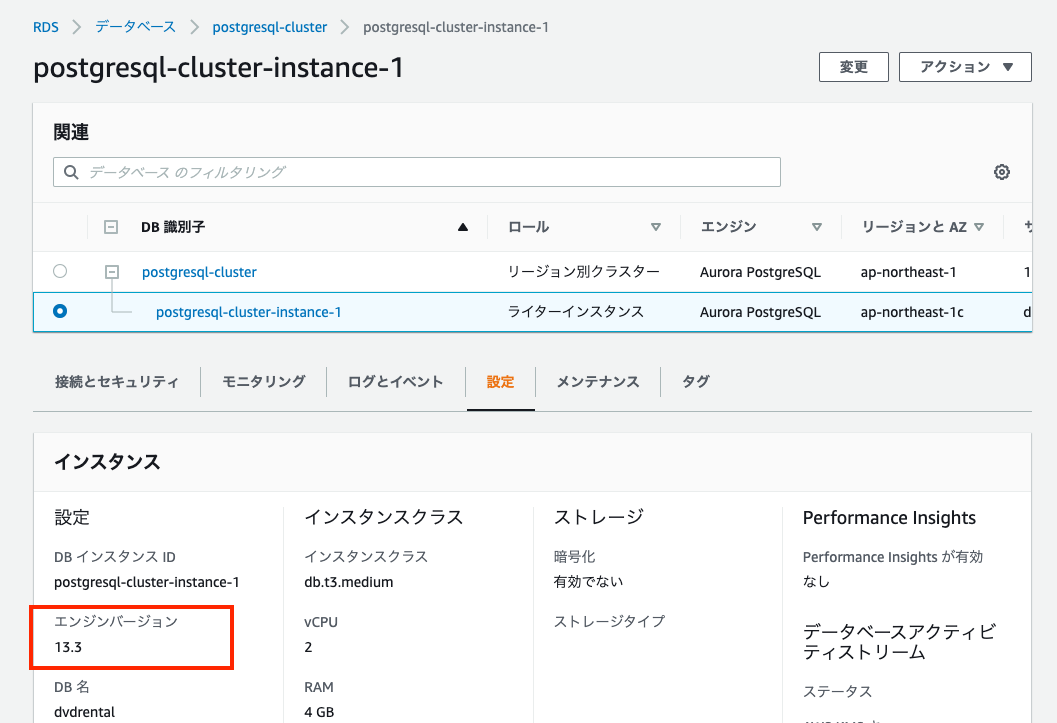
Task: Click the search magnifier in the filter field
Action: [x=70, y=171]
